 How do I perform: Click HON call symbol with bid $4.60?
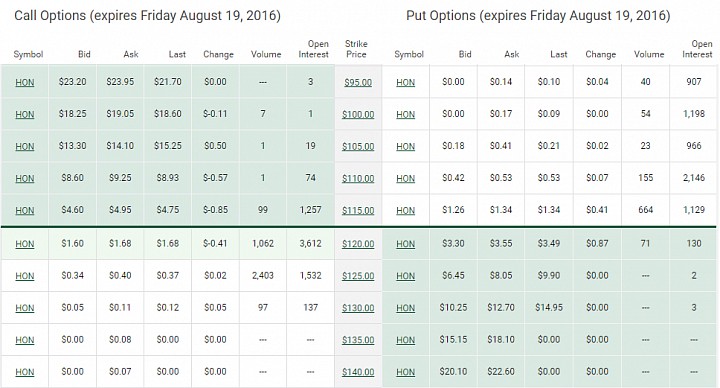coord(25,211)
